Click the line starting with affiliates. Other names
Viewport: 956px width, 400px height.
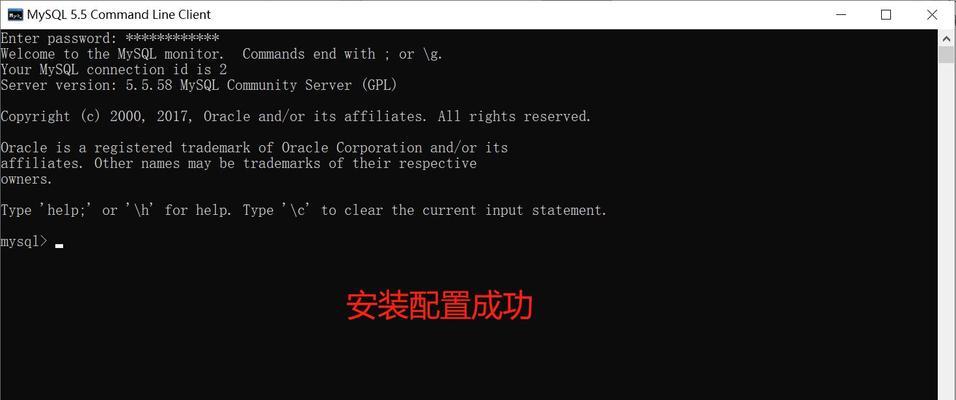click(x=238, y=163)
